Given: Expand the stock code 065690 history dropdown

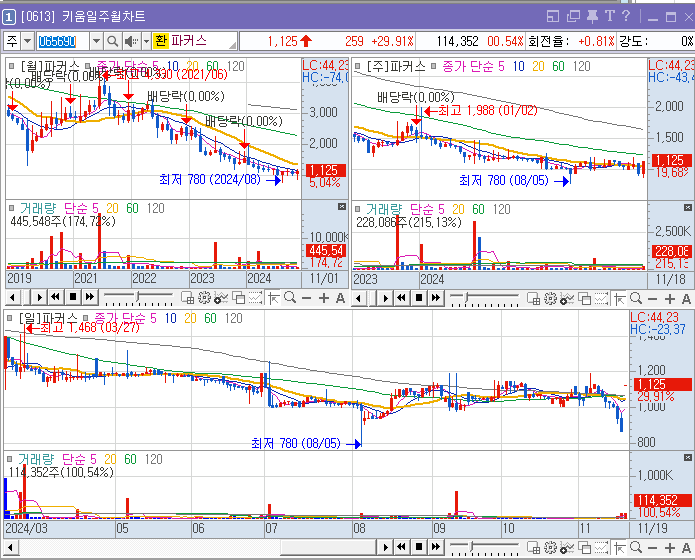Looking at the screenshot, I should [96, 42].
